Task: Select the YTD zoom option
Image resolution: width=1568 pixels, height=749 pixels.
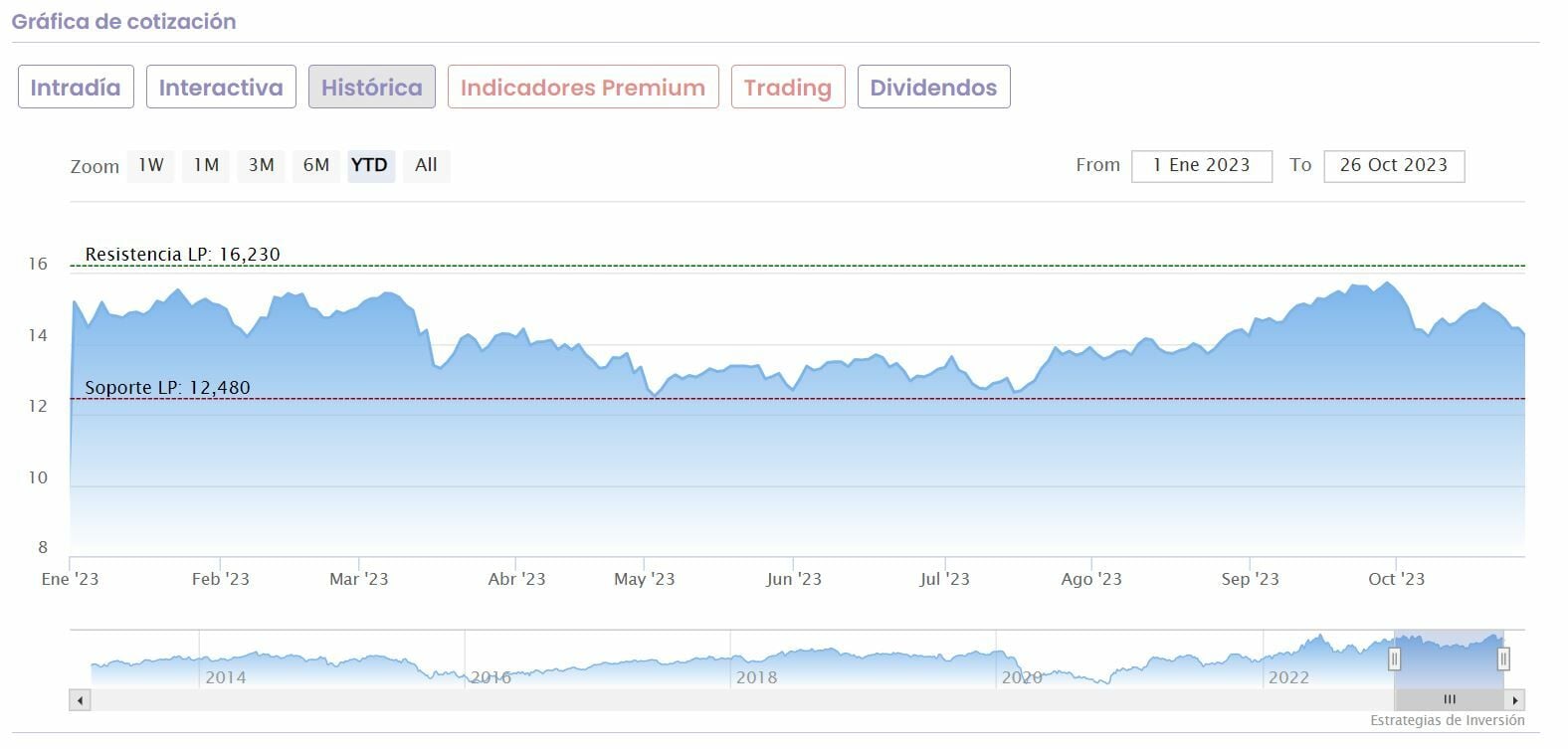Action: tap(370, 165)
